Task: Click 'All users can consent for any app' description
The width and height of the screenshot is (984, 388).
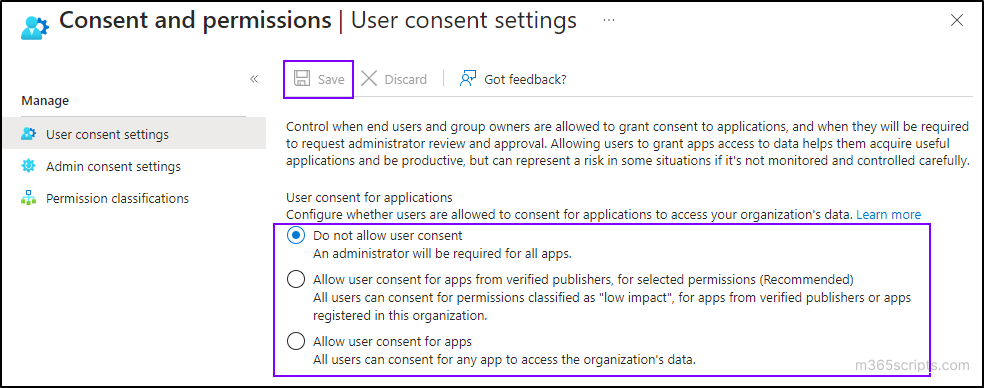Action: click(505, 360)
